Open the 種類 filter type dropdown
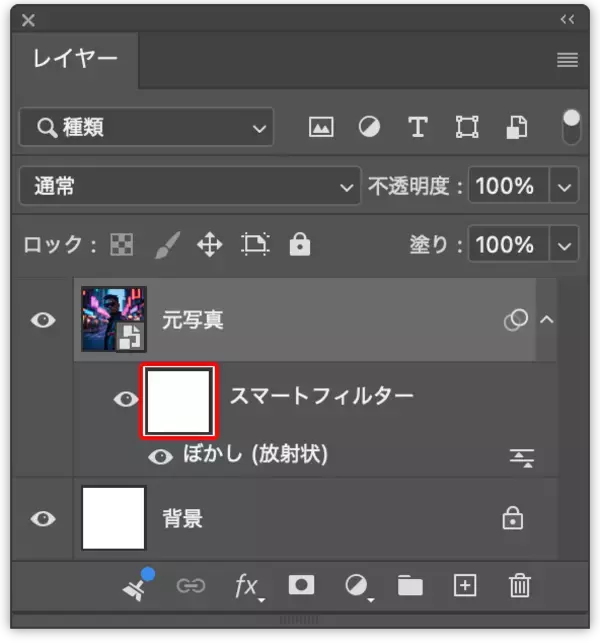600x643 pixels. click(146, 127)
